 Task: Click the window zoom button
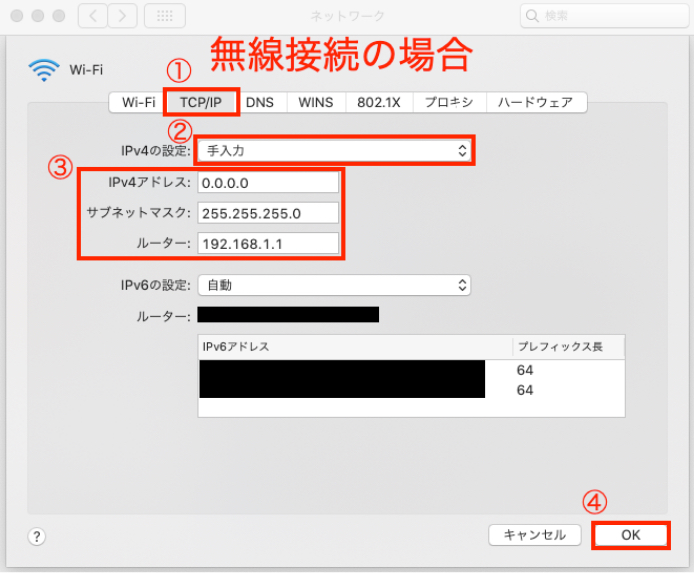pos(59,16)
